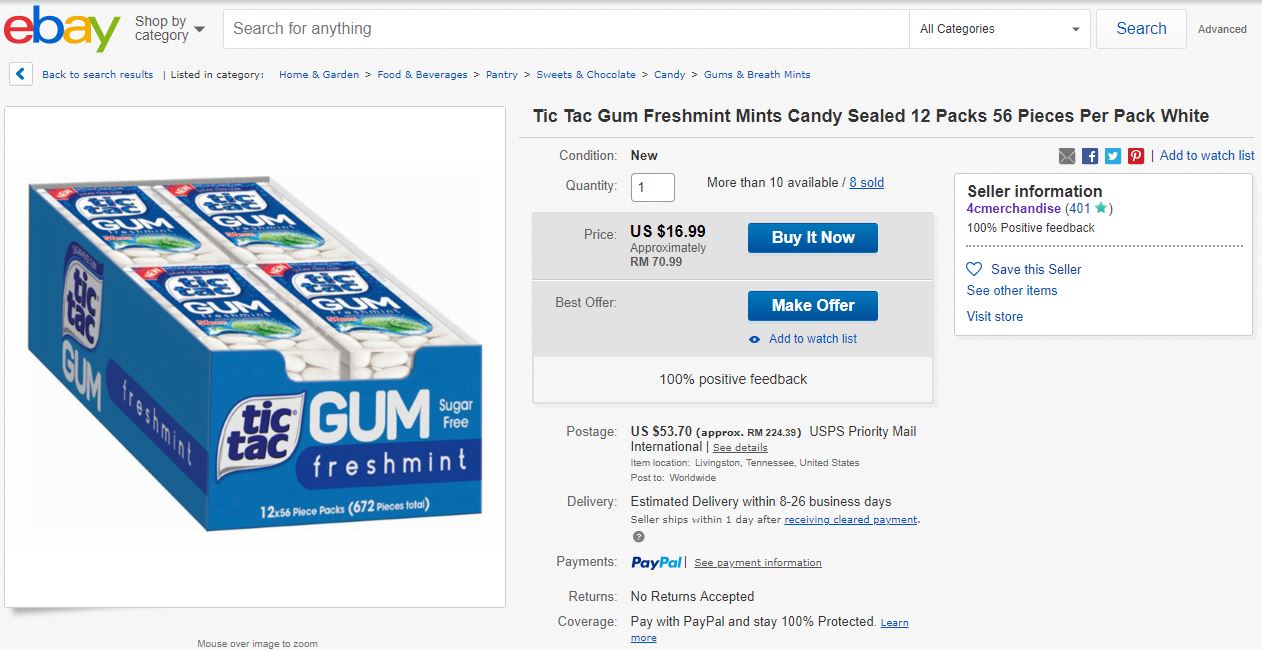Image resolution: width=1262 pixels, height=650 pixels.
Task: Click the Tic Tac Gum product image
Action: pyautogui.click(x=255, y=356)
